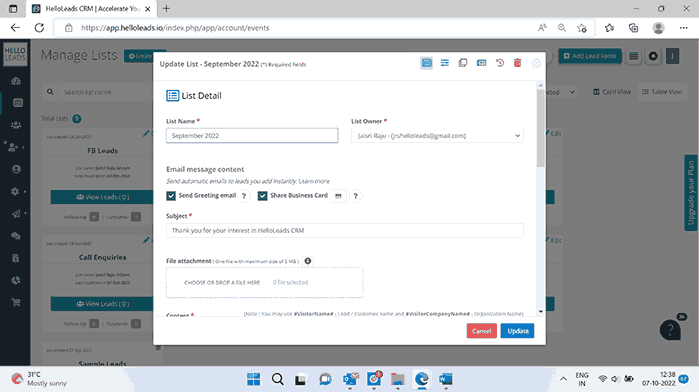Click the help icon beside Share Business Card
699x392 pixels.
coord(355,196)
